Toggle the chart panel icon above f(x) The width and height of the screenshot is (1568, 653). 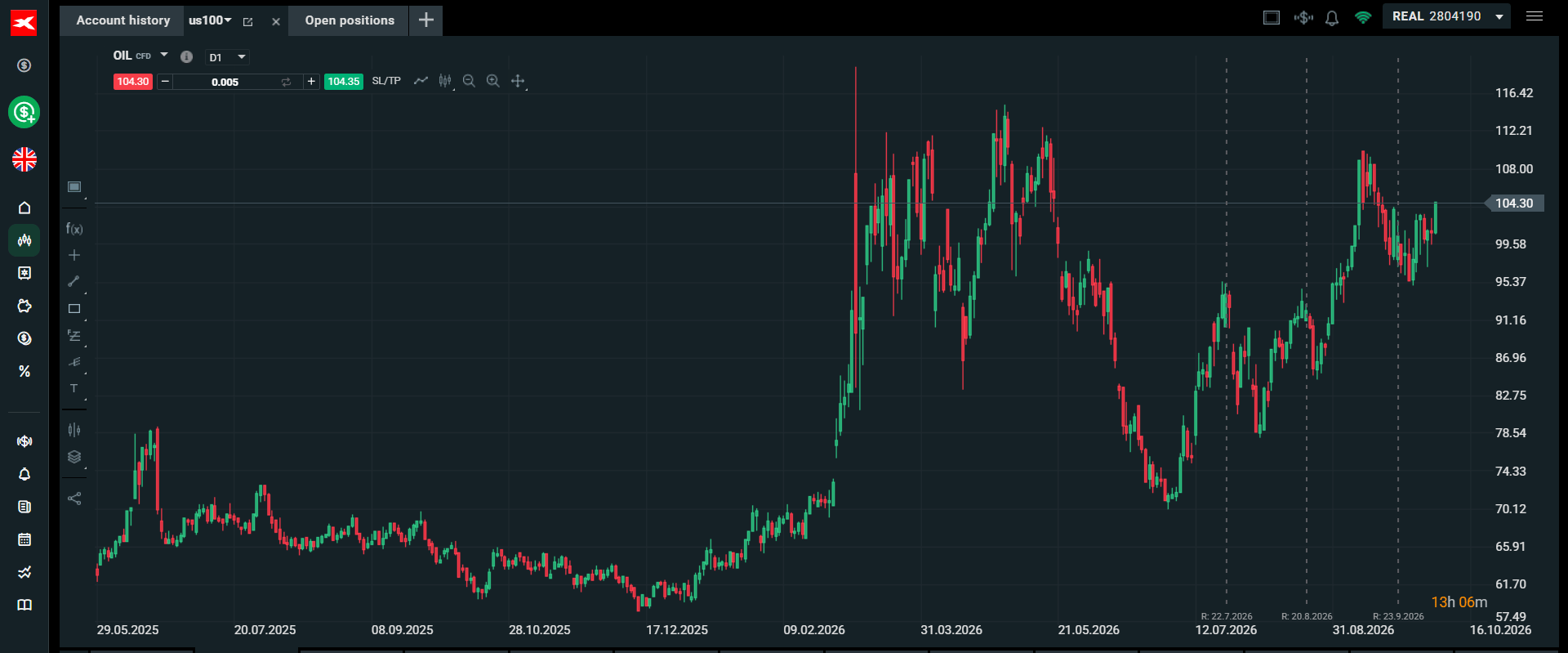[x=74, y=187]
